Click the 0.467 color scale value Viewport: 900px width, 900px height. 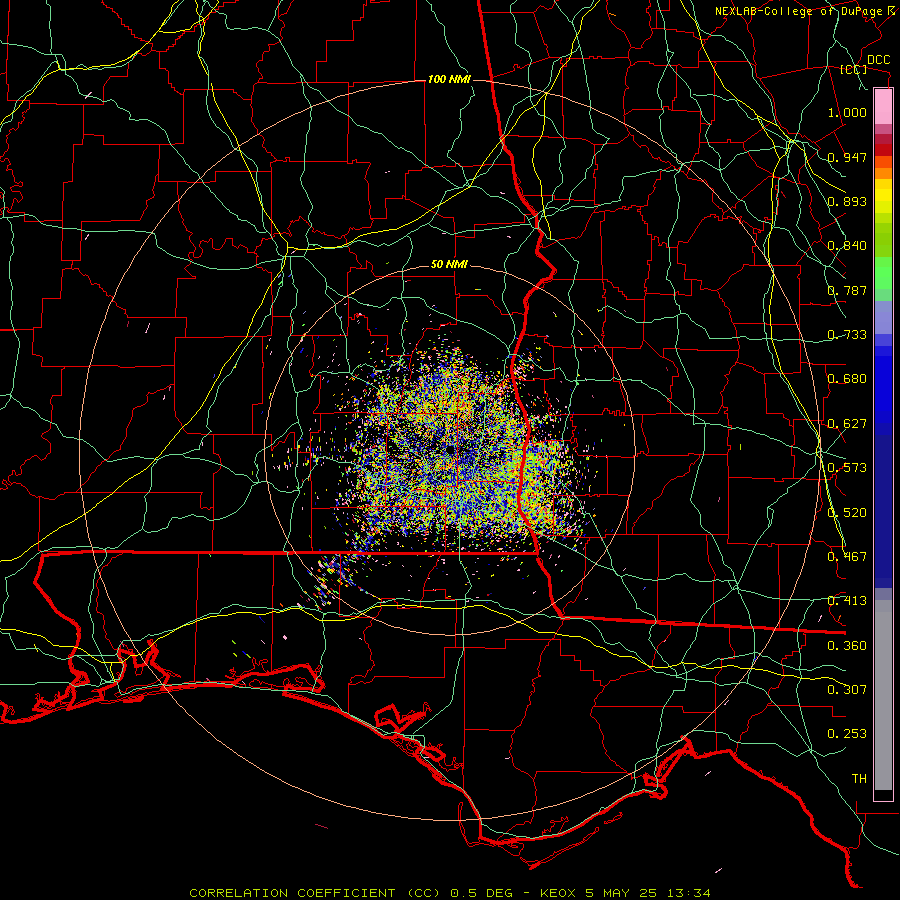847,557
